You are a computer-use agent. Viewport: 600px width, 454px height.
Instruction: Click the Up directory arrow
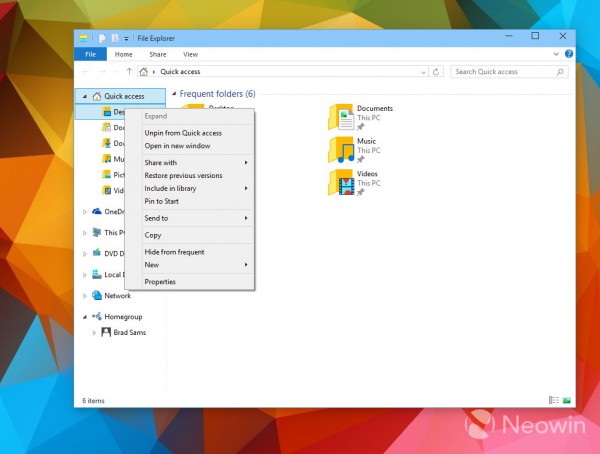129,72
